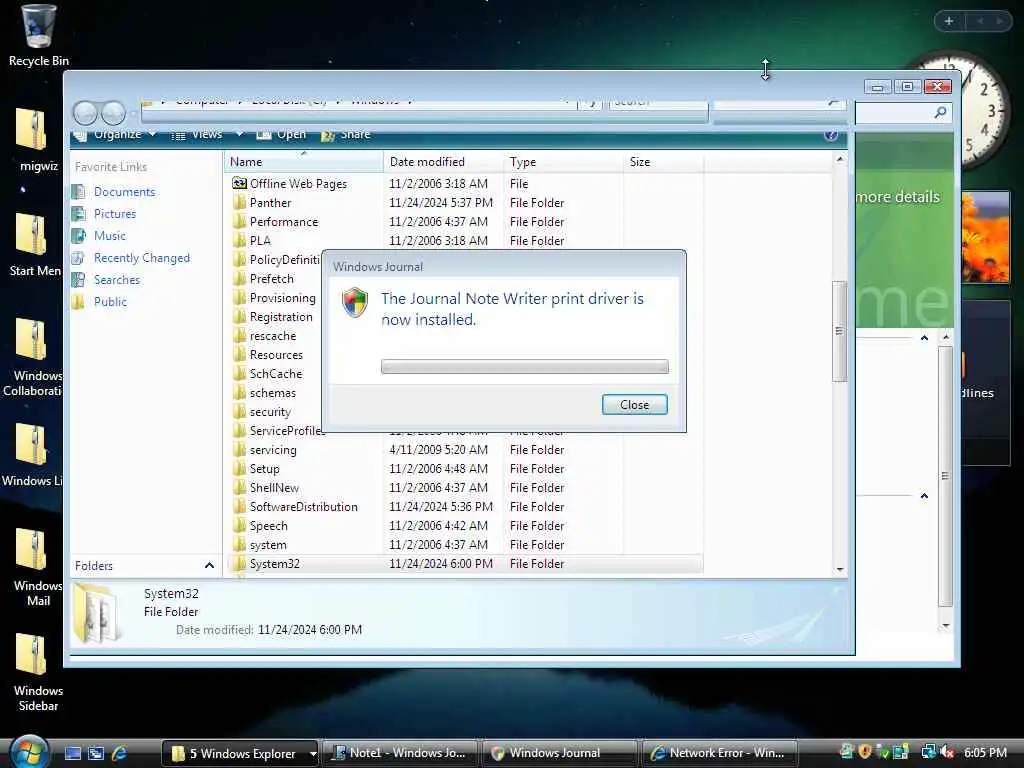
Task: Switch to Network Error taskbar button
Action: click(x=720, y=753)
